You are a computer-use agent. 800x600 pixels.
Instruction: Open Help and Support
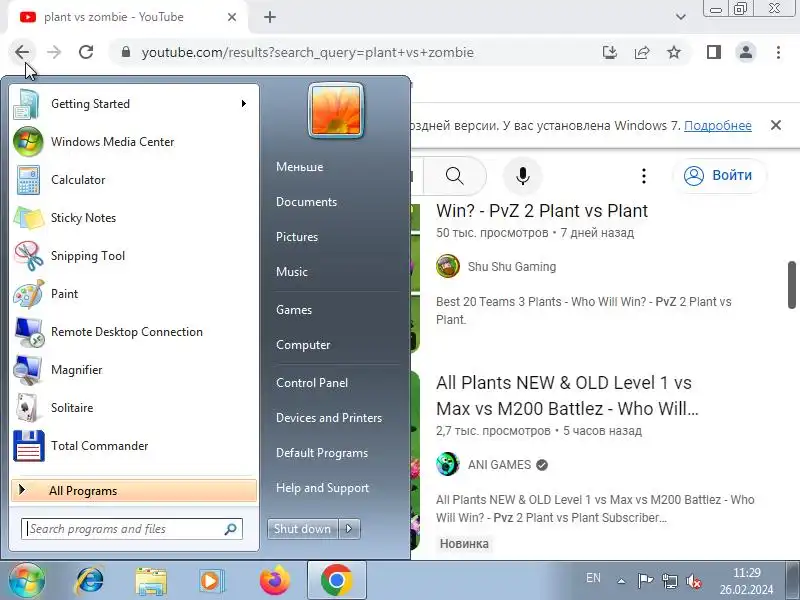click(322, 488)
